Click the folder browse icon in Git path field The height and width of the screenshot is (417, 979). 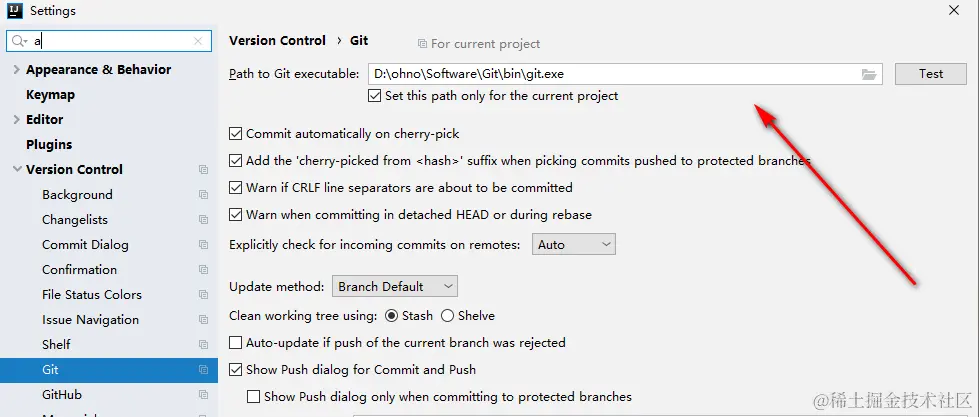point(868,74)
